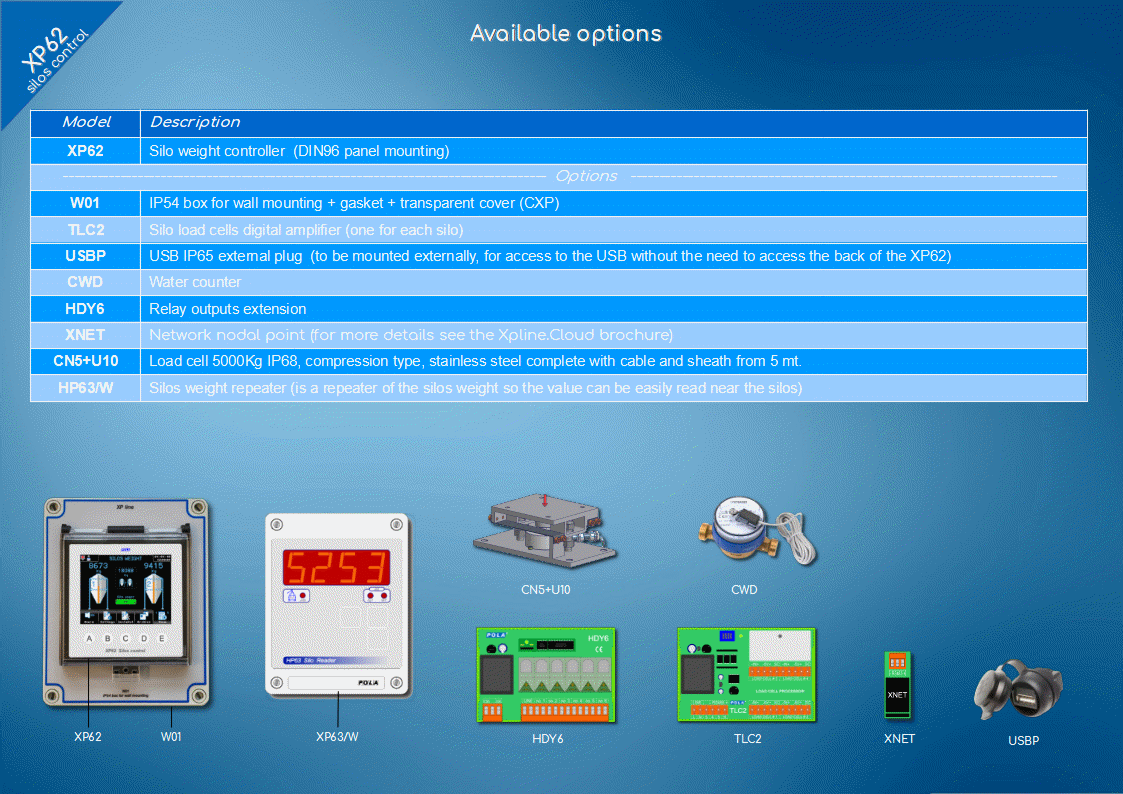This screenshot has width=1123, height=794.
Task: Click the XP63/W silo repeater image
Action: point(337,604)
